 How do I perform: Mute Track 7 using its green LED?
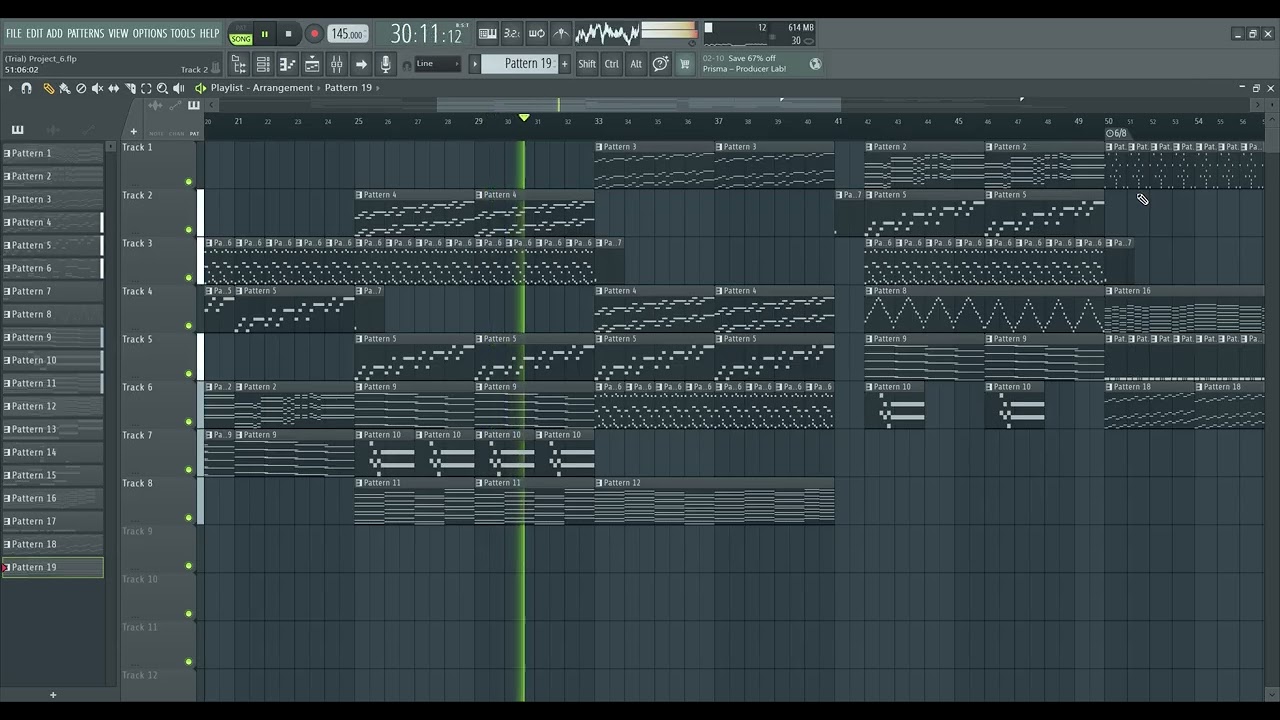coord(189,470)
